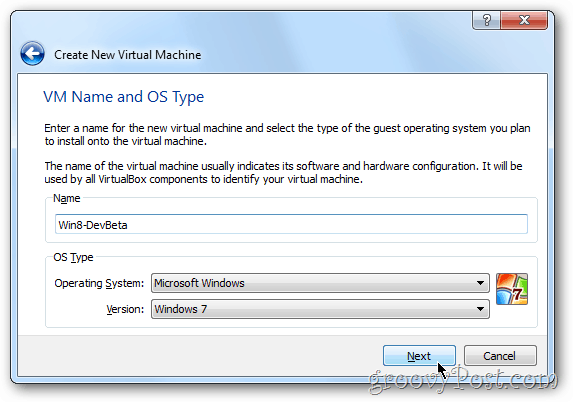Expand the Version dropdown showing Windows 7
Viewport: 573px width, 402px height.
(320, 309)
